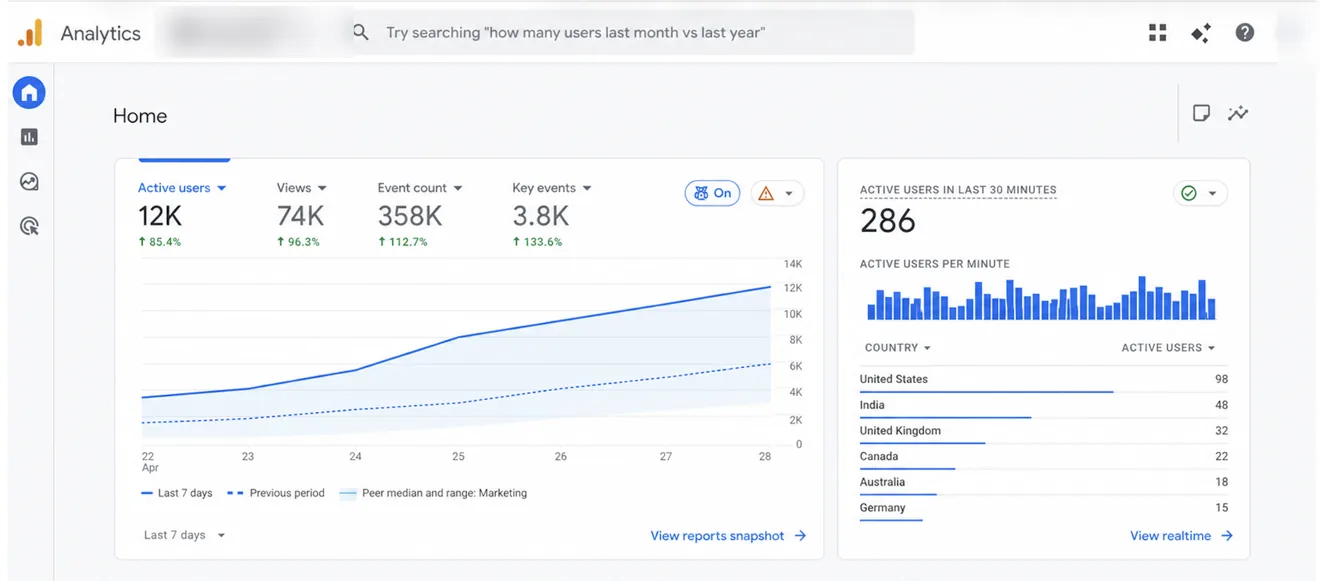The height and width of the screenshot is (581, 1320).
Task: Click the Germany country row
Action: click(1043, 509)
